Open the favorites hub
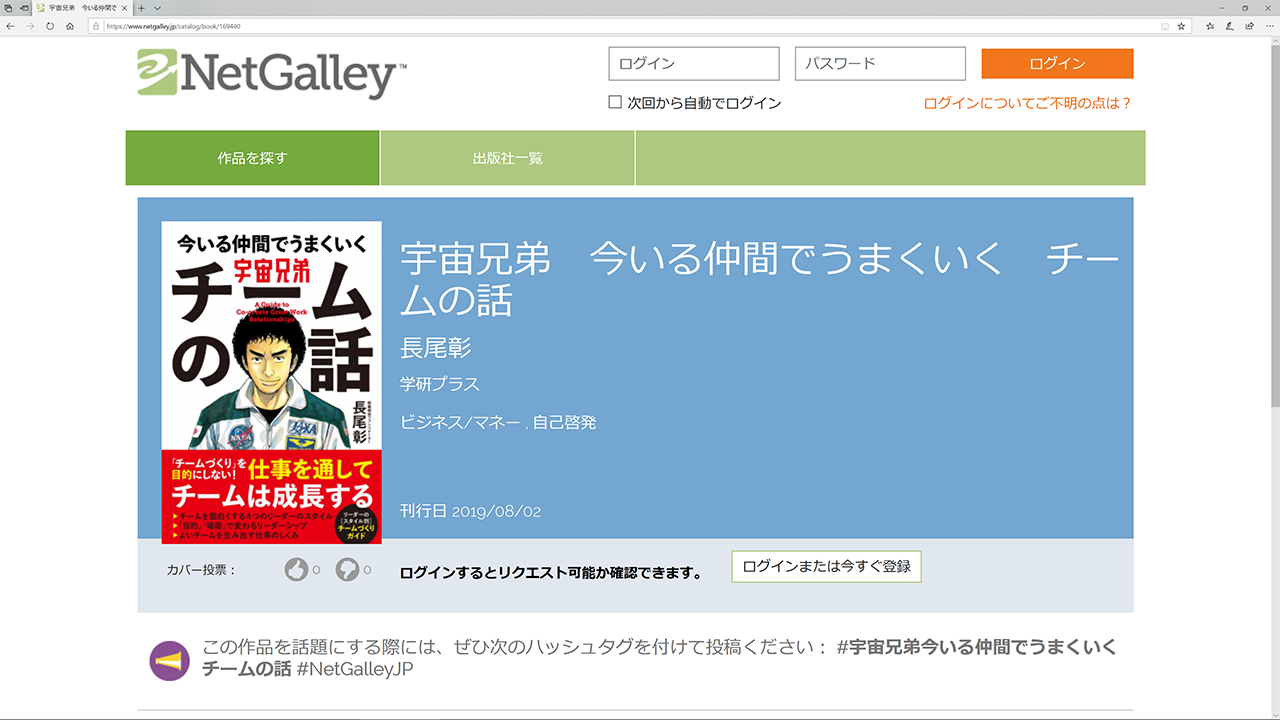Screen dimensions: 1280x720 [1210, 26]
